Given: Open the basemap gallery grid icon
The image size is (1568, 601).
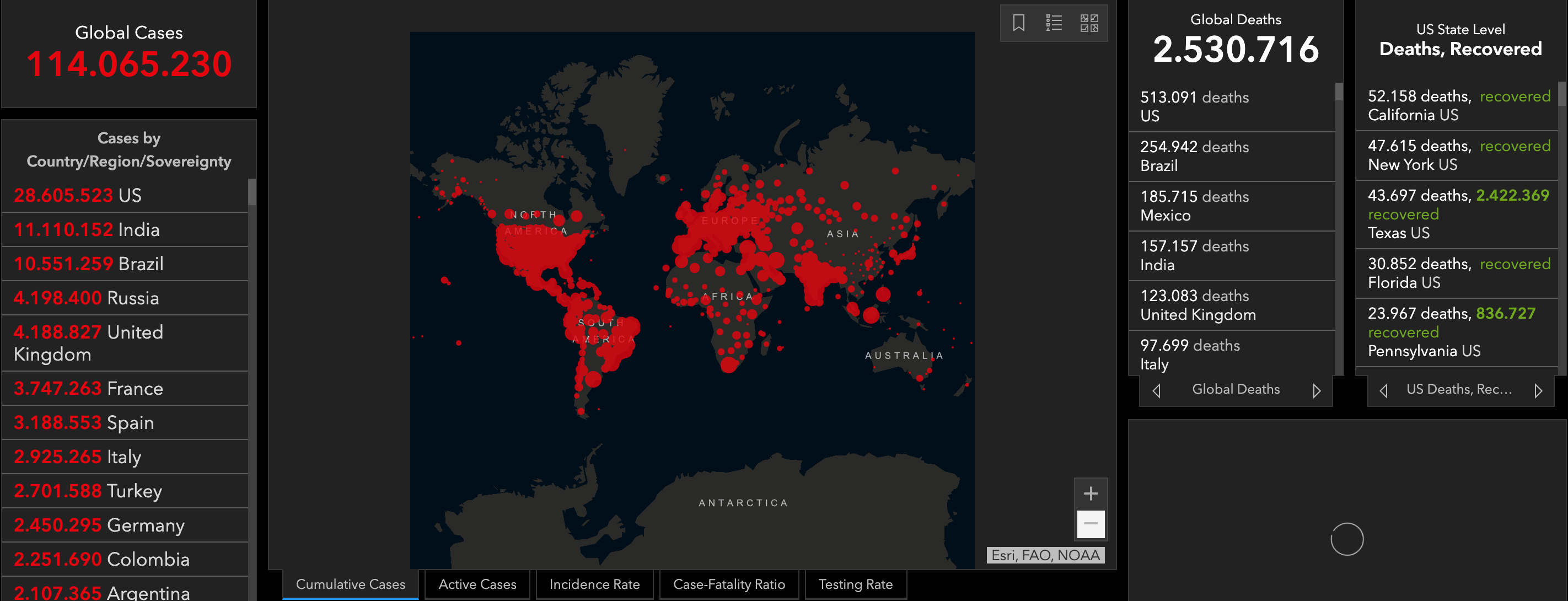Looking at the screenshot, I should pos(1089,23).
